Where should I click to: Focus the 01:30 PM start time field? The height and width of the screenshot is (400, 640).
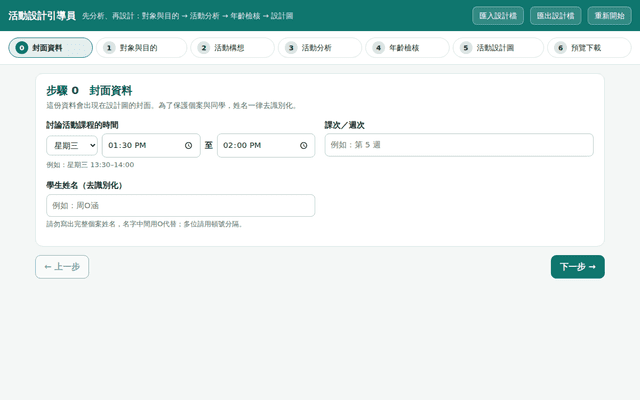point(151,145)
